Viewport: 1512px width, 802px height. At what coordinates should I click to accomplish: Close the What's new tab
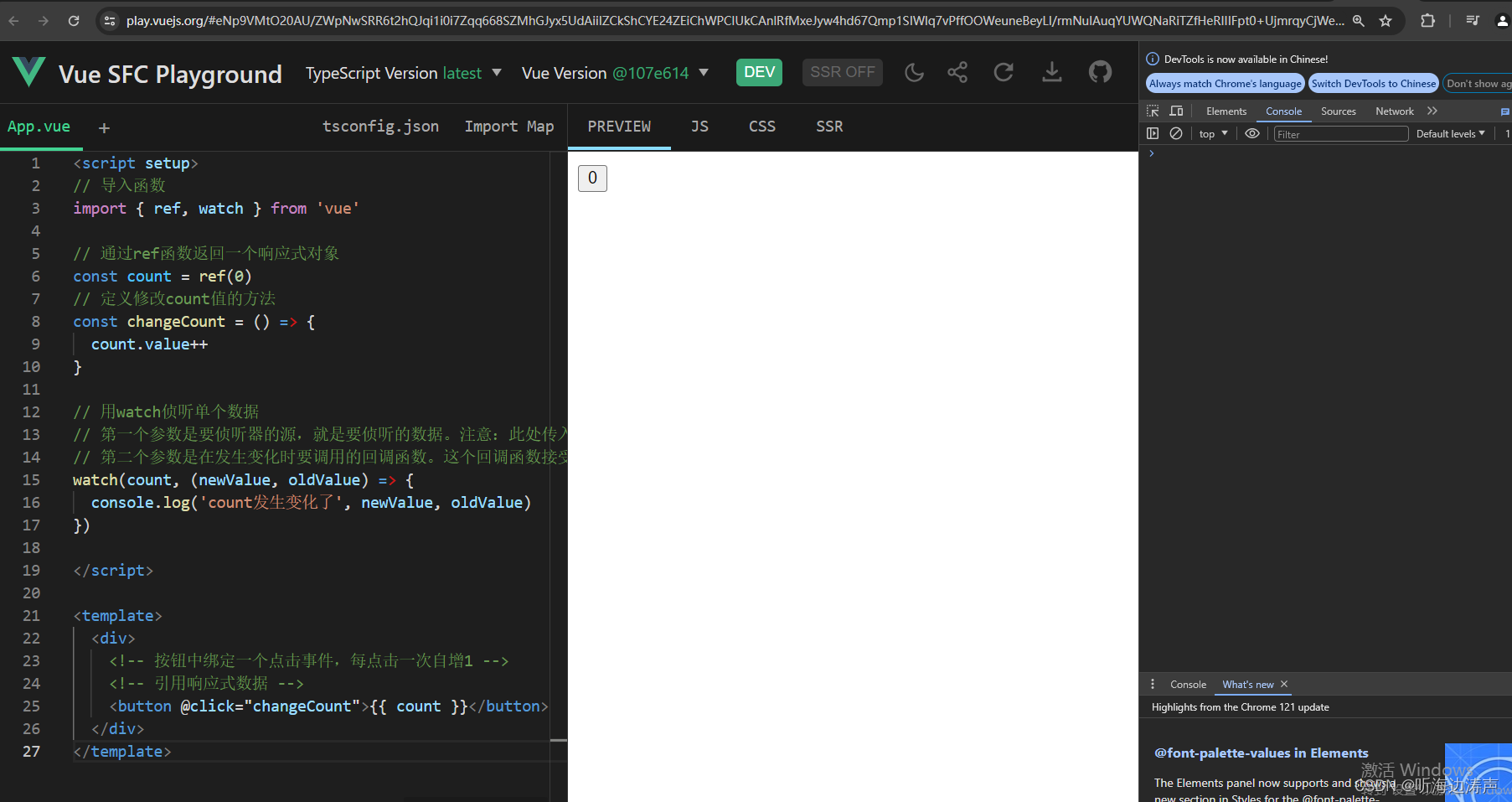1284,684
